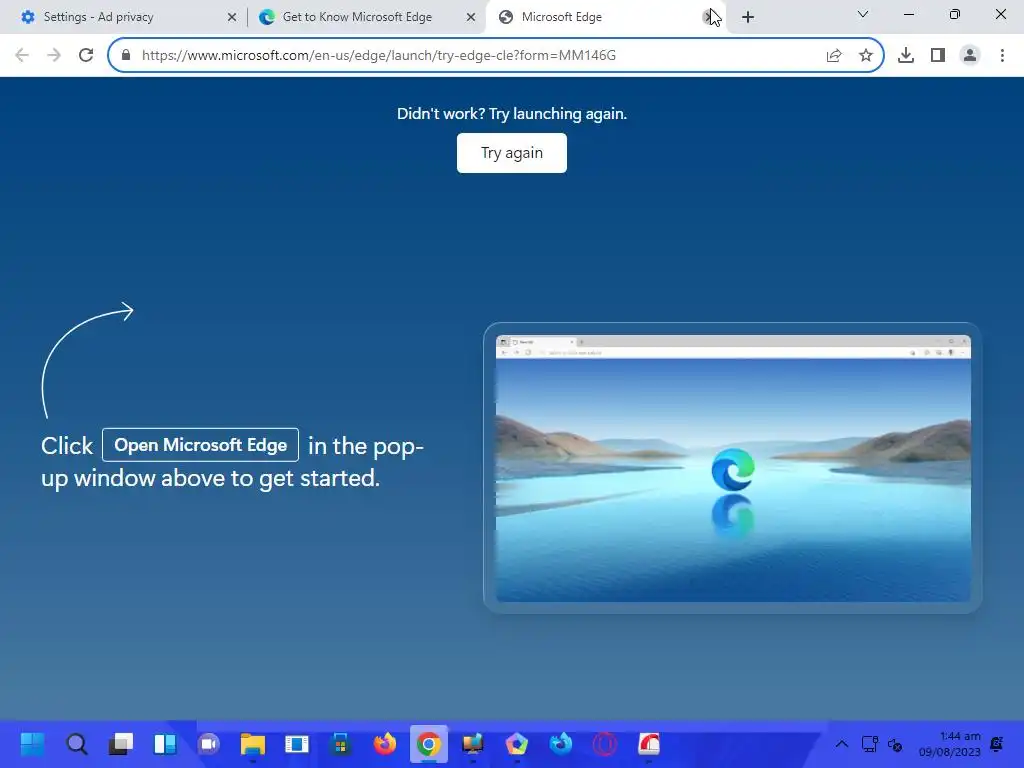Launch the video chat app on taskbar

click(208, 744)
